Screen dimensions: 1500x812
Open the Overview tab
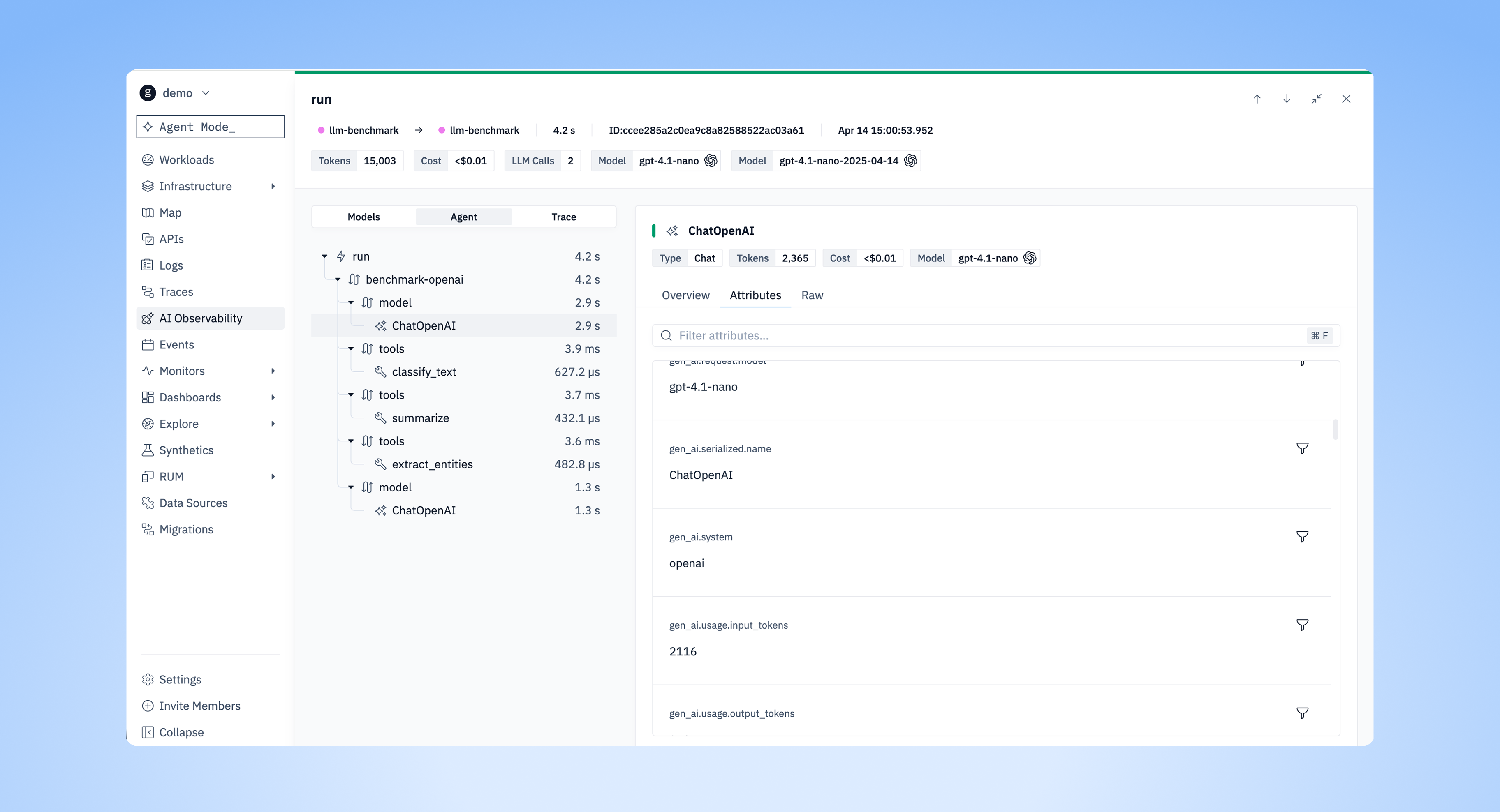point(685,295)
